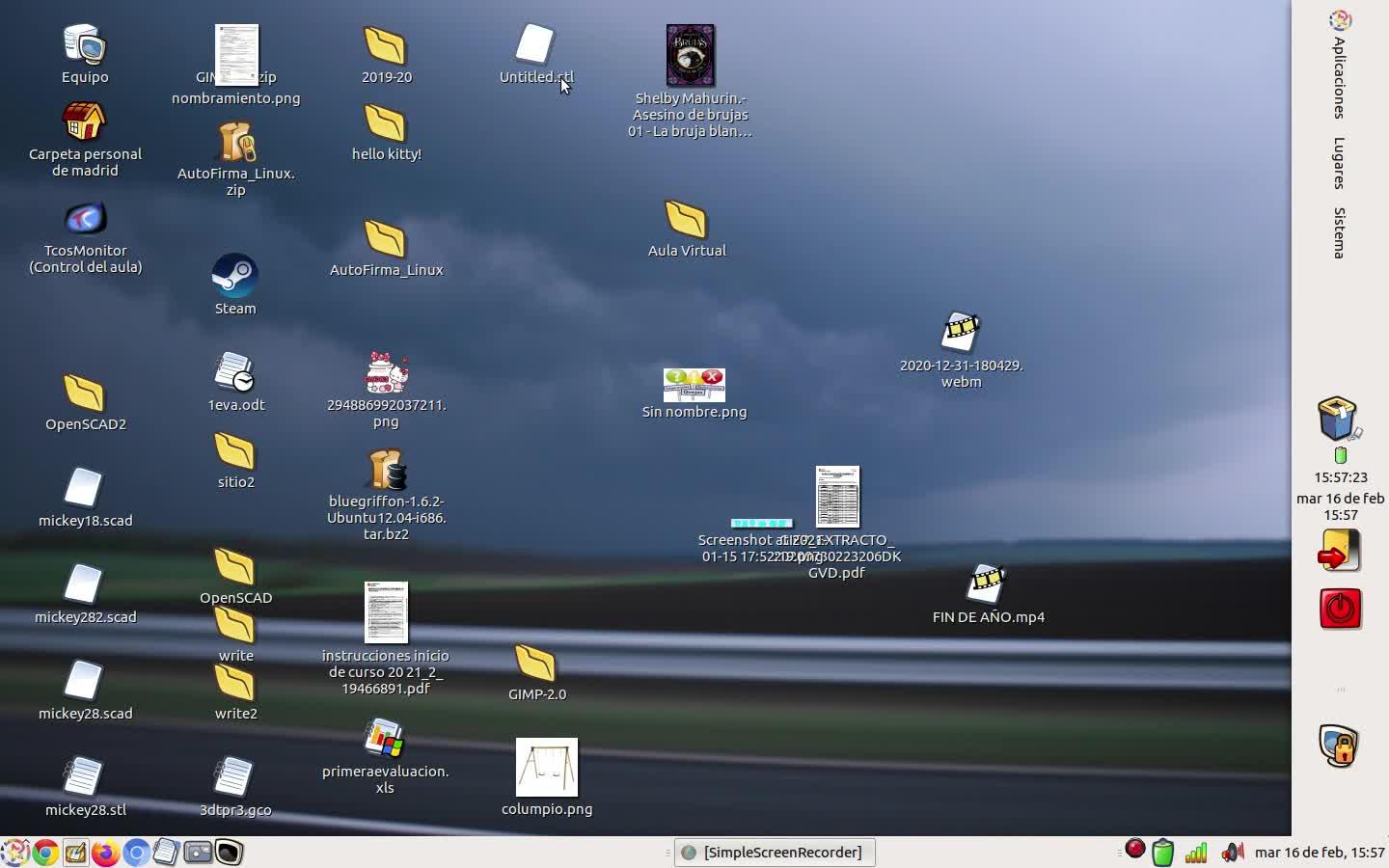1389x868 pixels.
Task: Click the lock screen shield icon
Action: (1339, 746)
